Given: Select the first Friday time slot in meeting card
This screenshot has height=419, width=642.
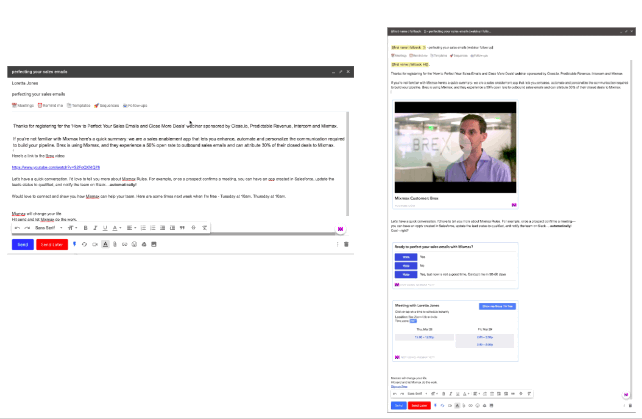Looking at the screenshot, I should pyautogui.click(x=485, y=337).
